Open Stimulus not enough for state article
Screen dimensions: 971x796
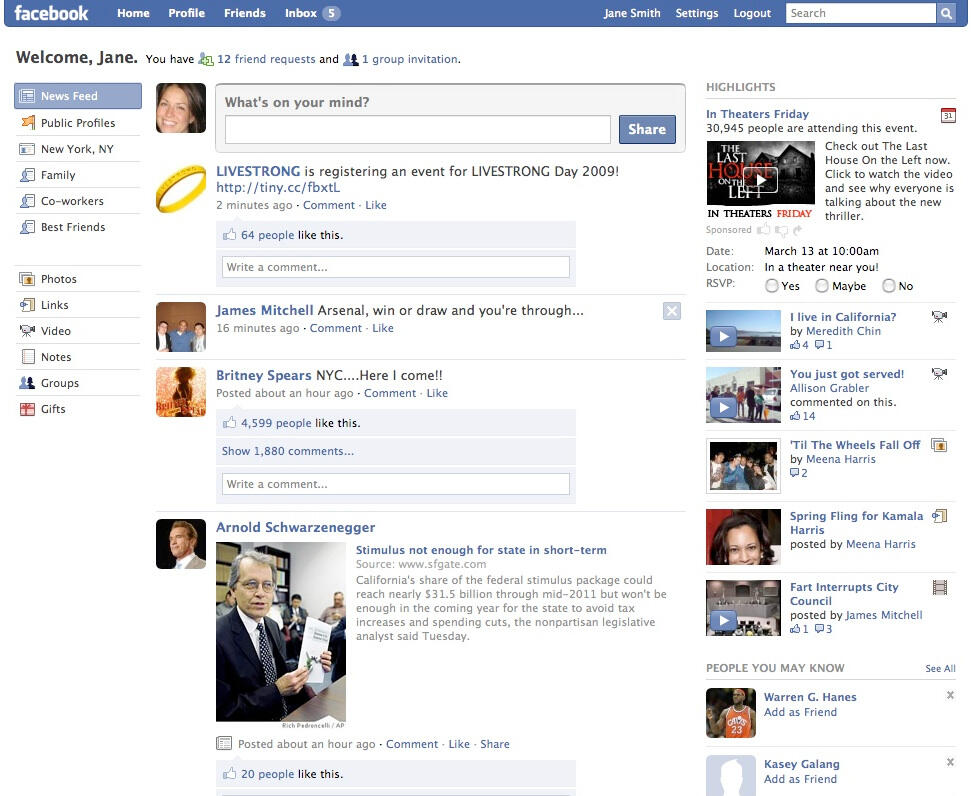[x=481, y=550]
